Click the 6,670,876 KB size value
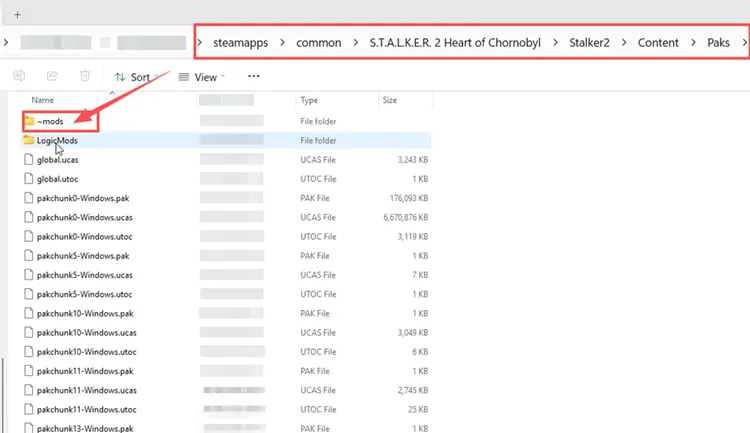The height and width of the screenshot is (433, 750). coord(406,217)
